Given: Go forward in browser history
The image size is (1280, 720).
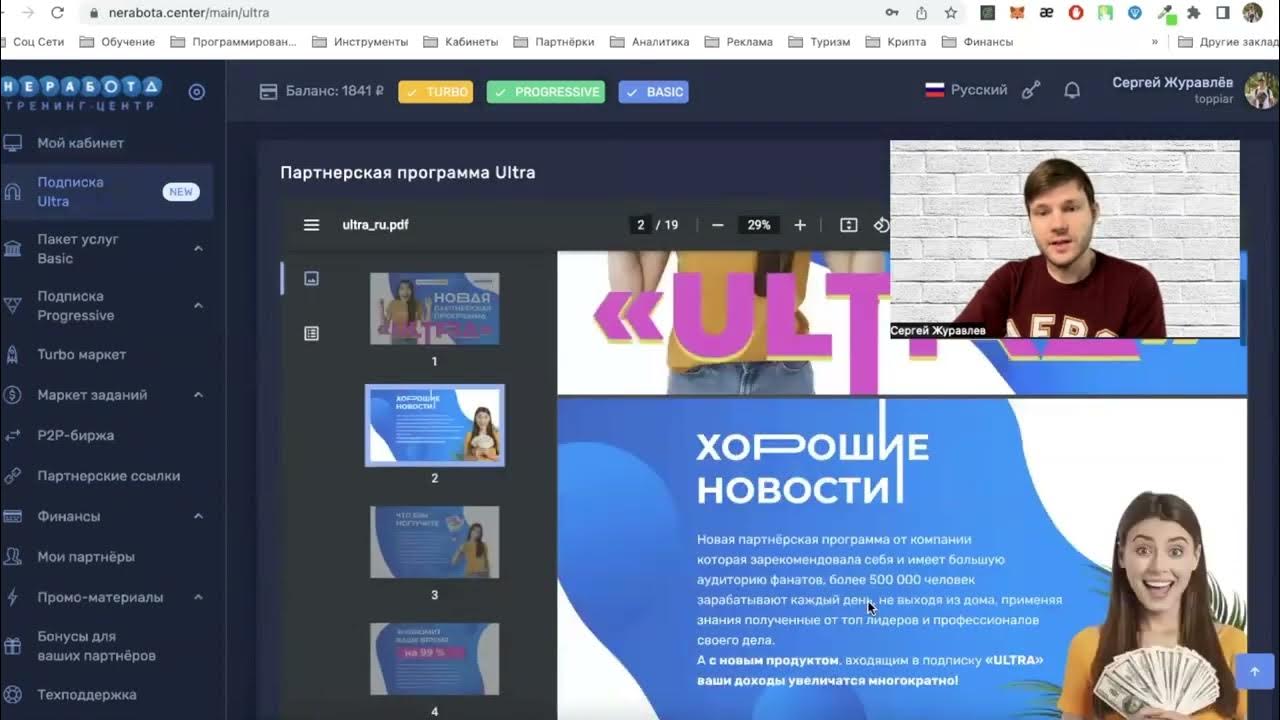Looking at the screenshot, I should coord(27,13).
